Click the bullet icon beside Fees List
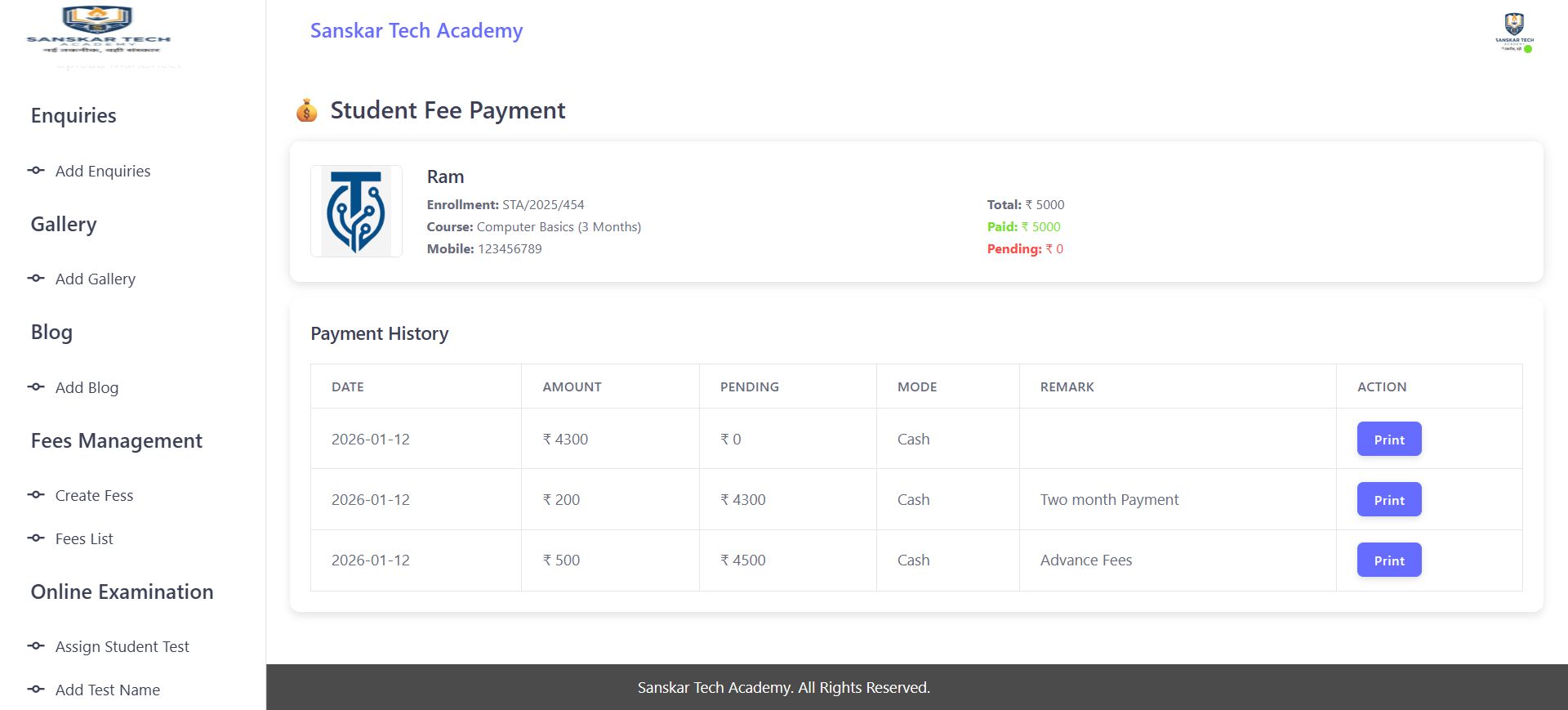1568x710 pixels. (x=36, y=538)
